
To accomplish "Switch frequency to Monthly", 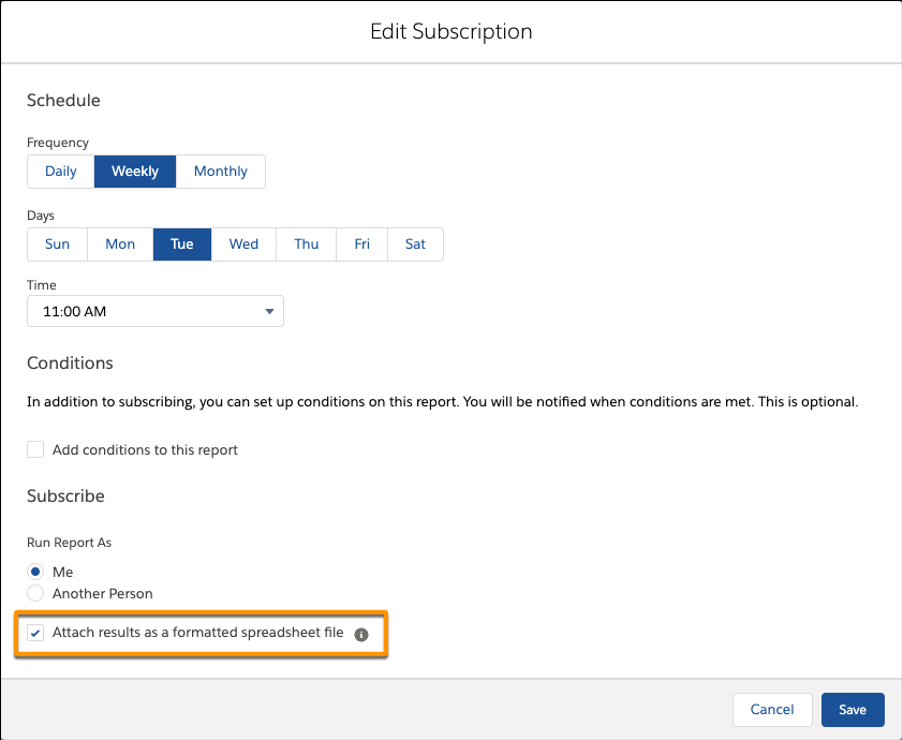I will point(220,171).
